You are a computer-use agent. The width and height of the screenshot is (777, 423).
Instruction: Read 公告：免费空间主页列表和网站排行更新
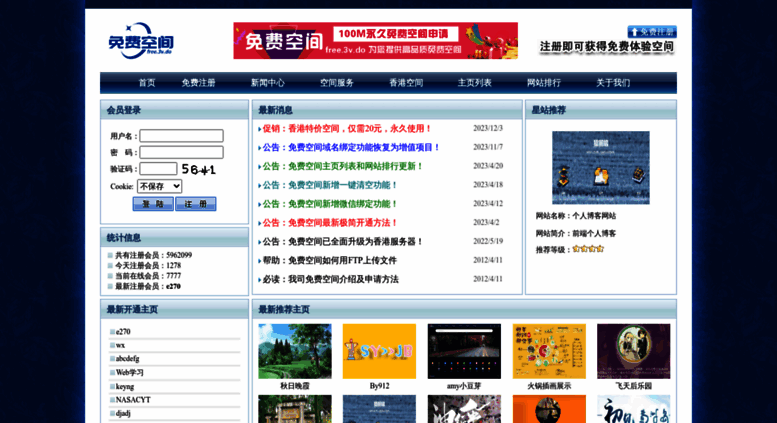342,166
